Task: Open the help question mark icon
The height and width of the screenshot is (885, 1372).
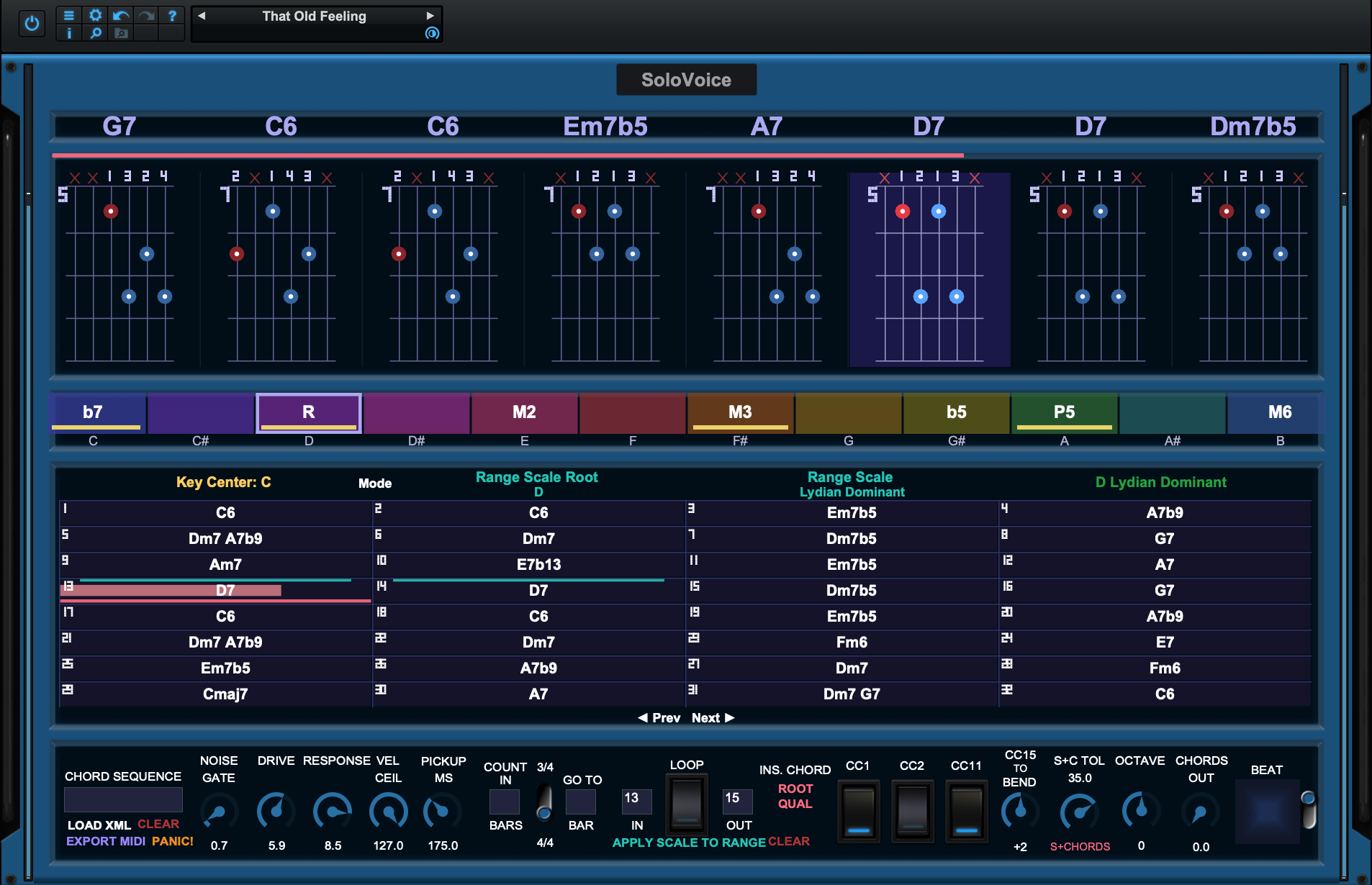Action: click(173, 15)
